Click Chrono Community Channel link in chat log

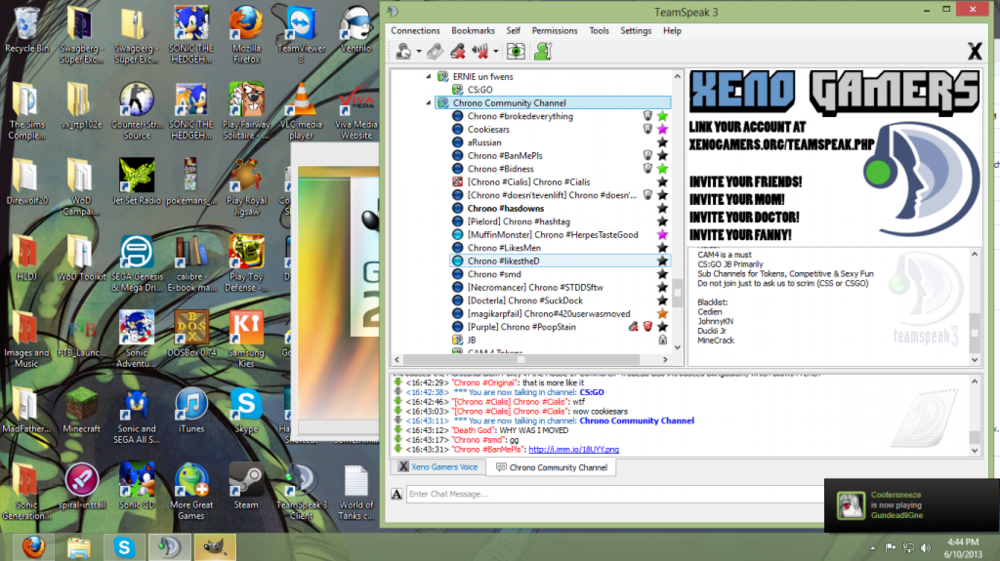636,421
